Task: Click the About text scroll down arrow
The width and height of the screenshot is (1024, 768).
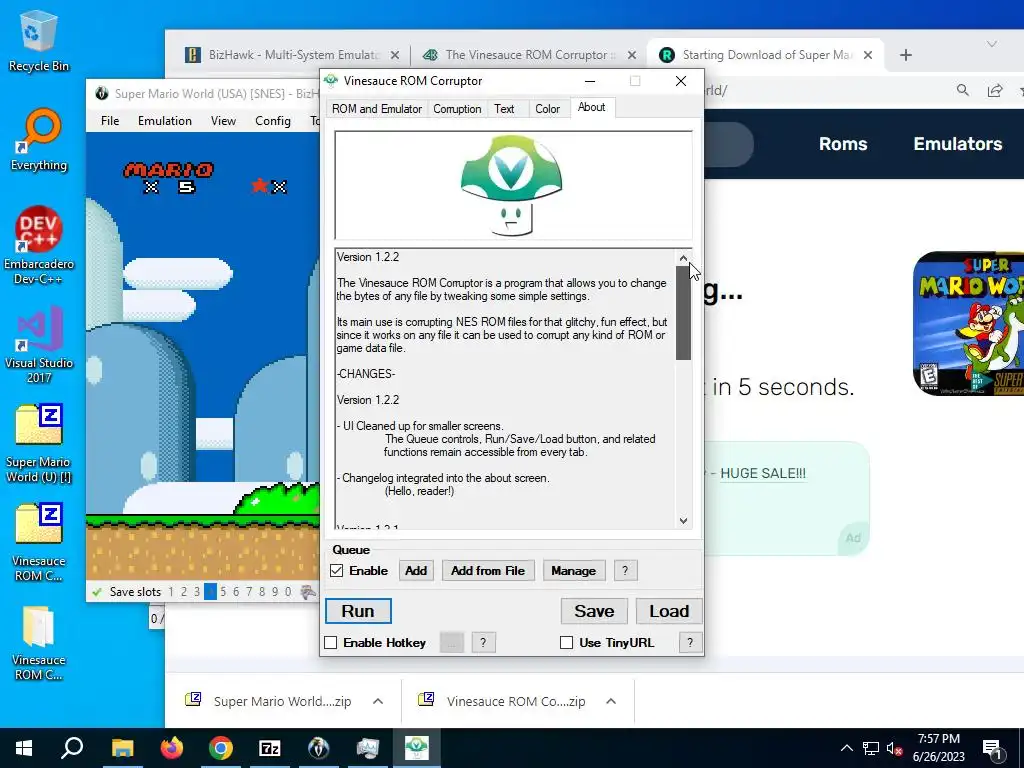Action: (683, 520)
